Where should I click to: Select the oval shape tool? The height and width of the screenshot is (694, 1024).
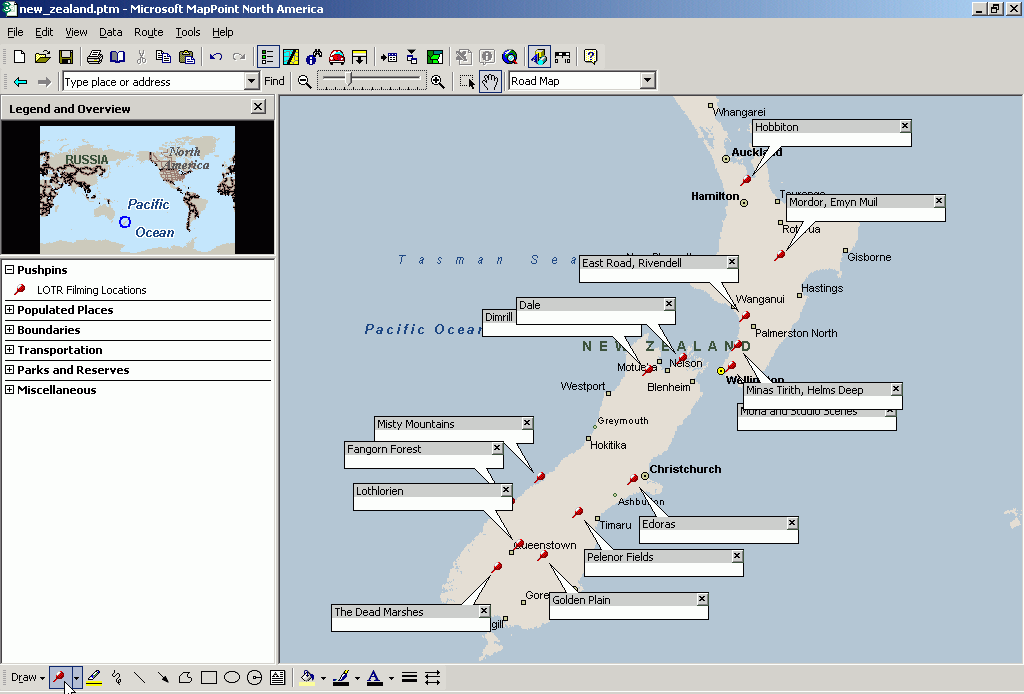click(x=232, y=678)
